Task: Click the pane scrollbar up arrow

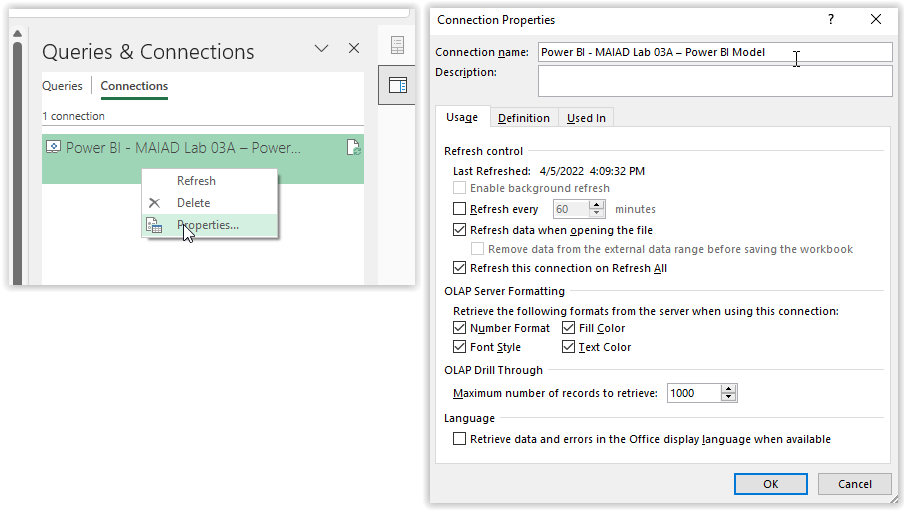Action: point(17,33)
